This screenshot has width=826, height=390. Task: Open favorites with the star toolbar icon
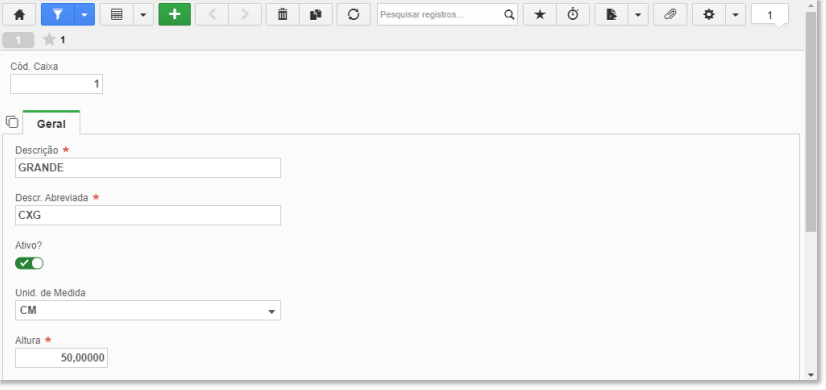pos(539,15)
